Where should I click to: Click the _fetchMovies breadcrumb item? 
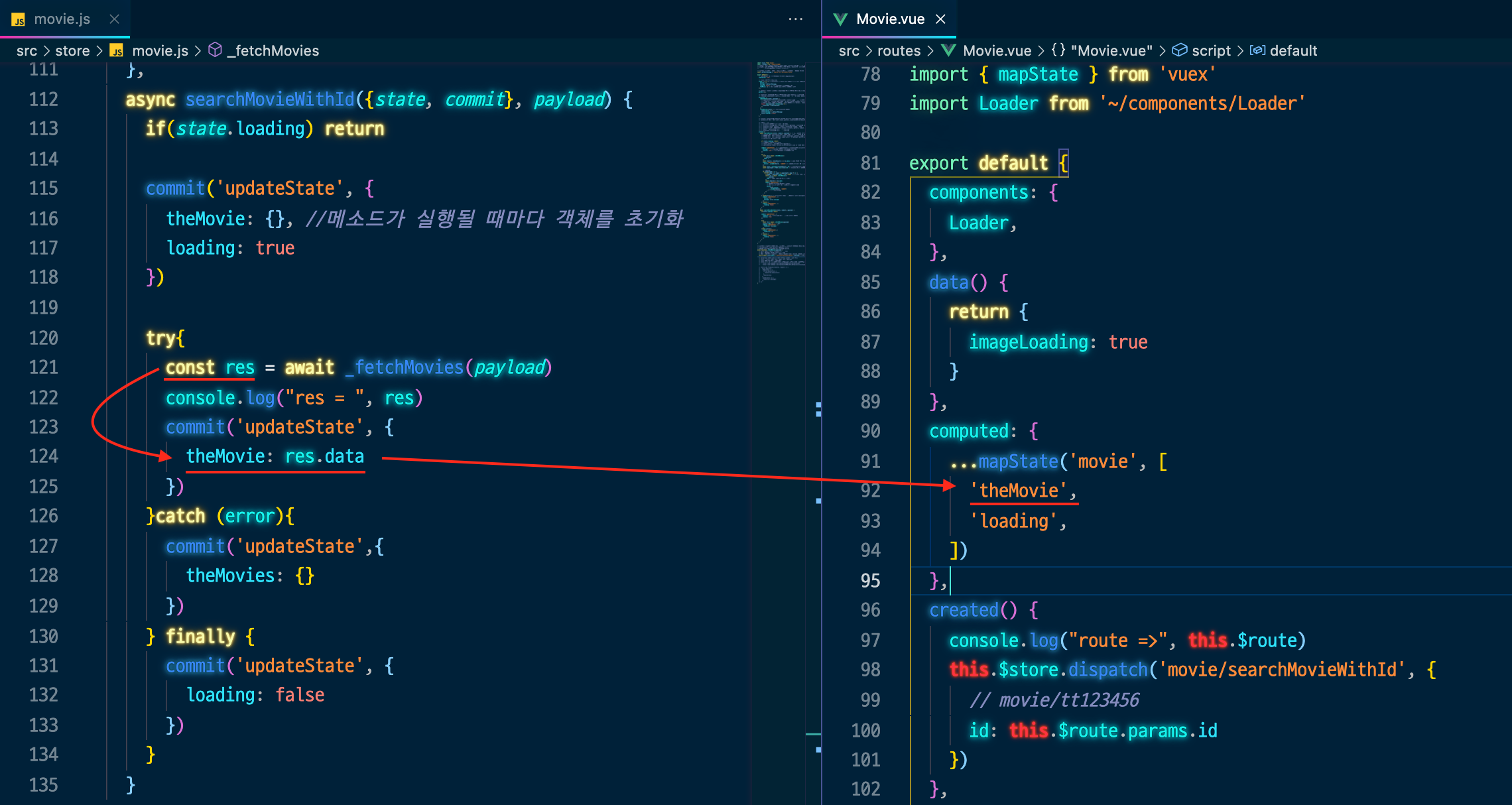click(273, 50)
